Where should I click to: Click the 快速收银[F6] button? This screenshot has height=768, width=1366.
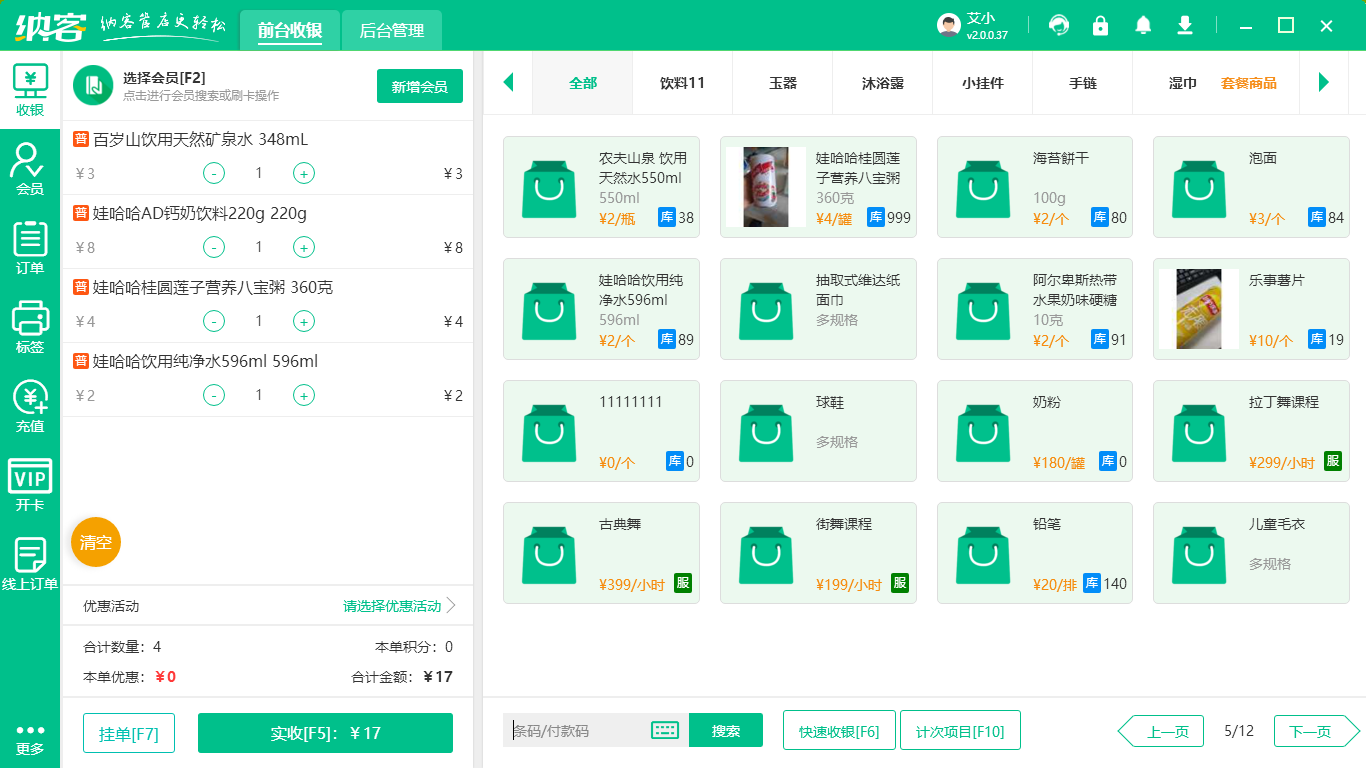point(839,731)
